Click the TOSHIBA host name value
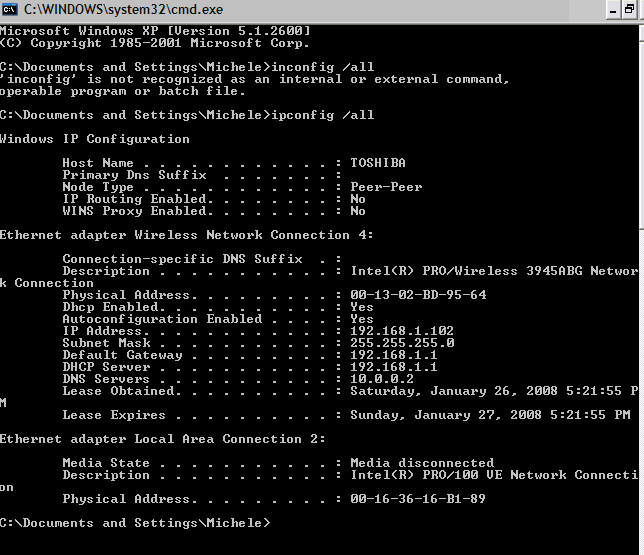This screenshot has width=644, height=555. 378,163
